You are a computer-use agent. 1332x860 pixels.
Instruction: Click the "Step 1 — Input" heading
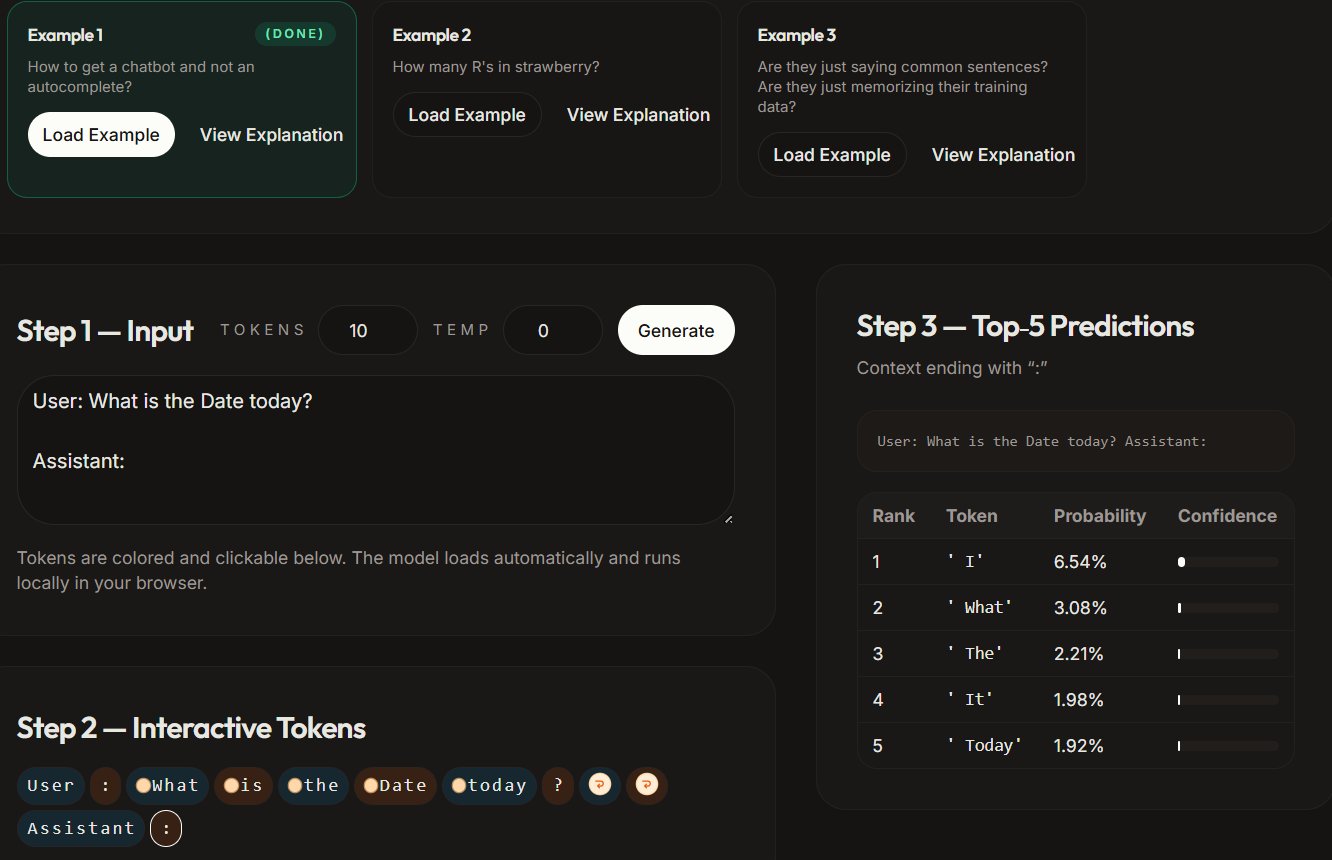click(x=105, y=331)
